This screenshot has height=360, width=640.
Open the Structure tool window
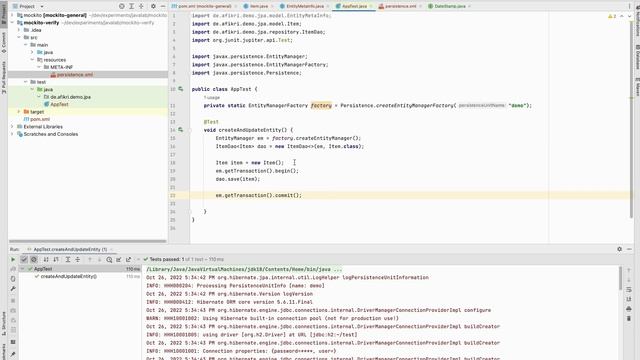click(4, 323)
